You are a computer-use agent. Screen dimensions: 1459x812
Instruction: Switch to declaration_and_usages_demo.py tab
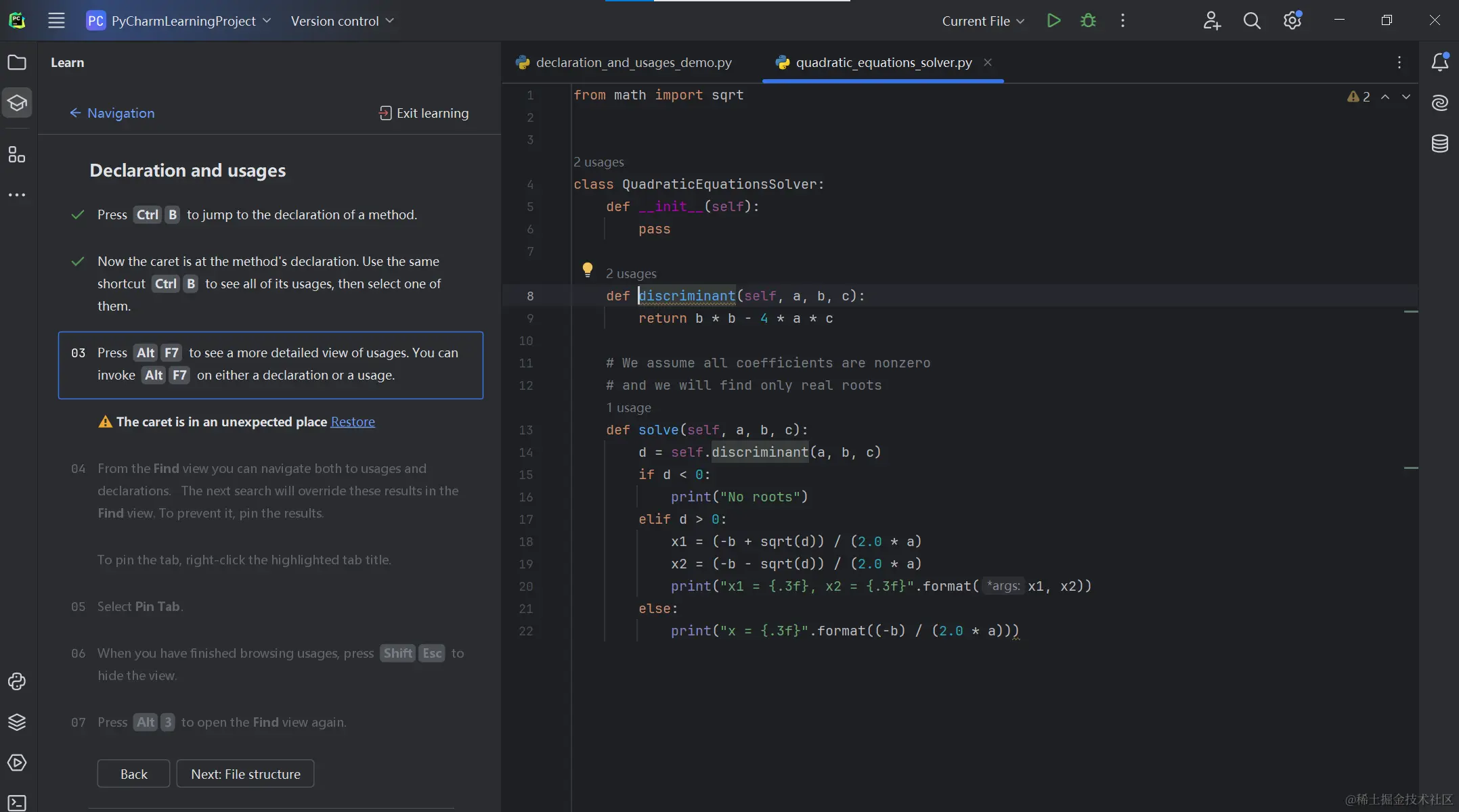click(x=624, y=62)
